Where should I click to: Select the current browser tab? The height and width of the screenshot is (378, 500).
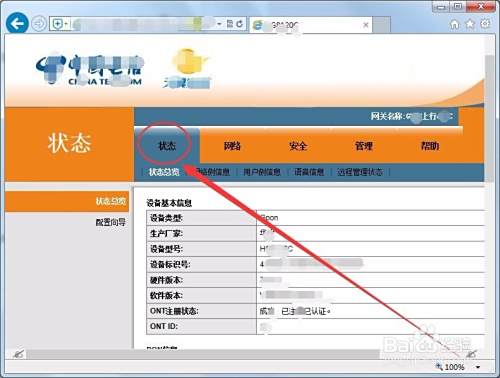click(x=311, y=25)
